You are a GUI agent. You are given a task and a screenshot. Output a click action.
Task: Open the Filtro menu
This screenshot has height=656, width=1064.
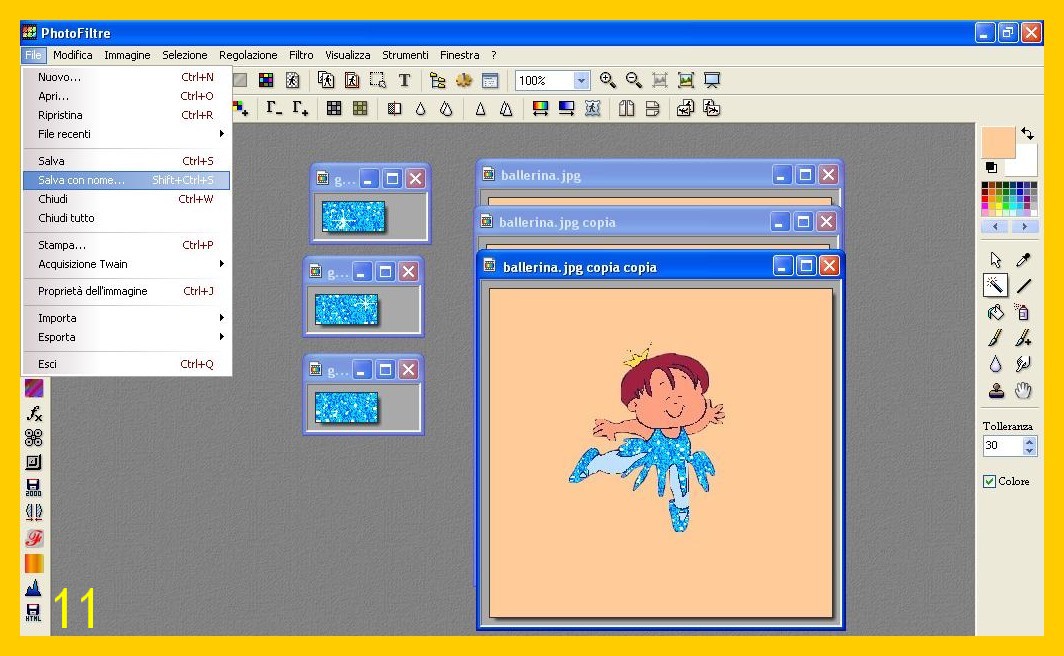pos(301,55)
